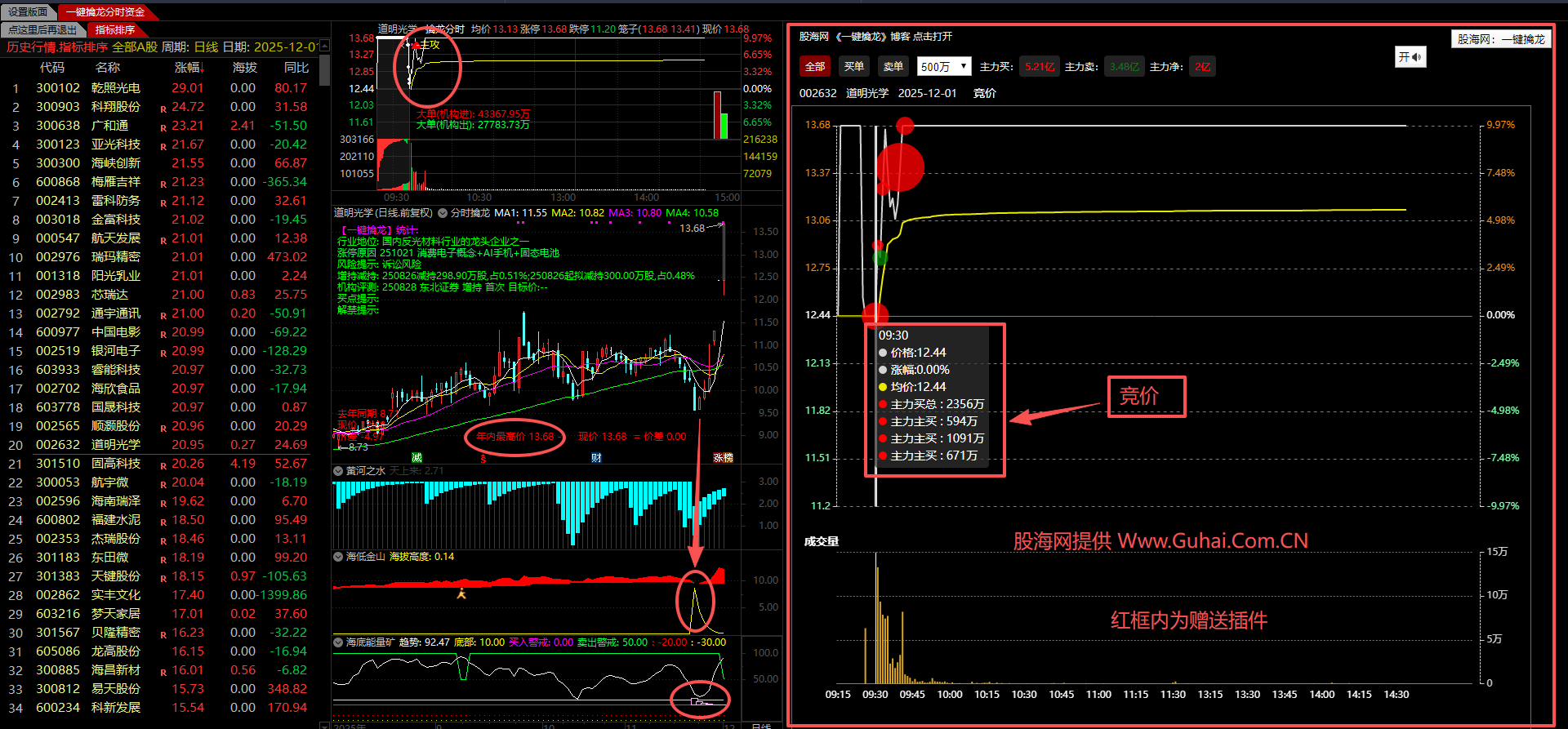
Task: Open the 指标排序 tab
Action: coord(114,30)
